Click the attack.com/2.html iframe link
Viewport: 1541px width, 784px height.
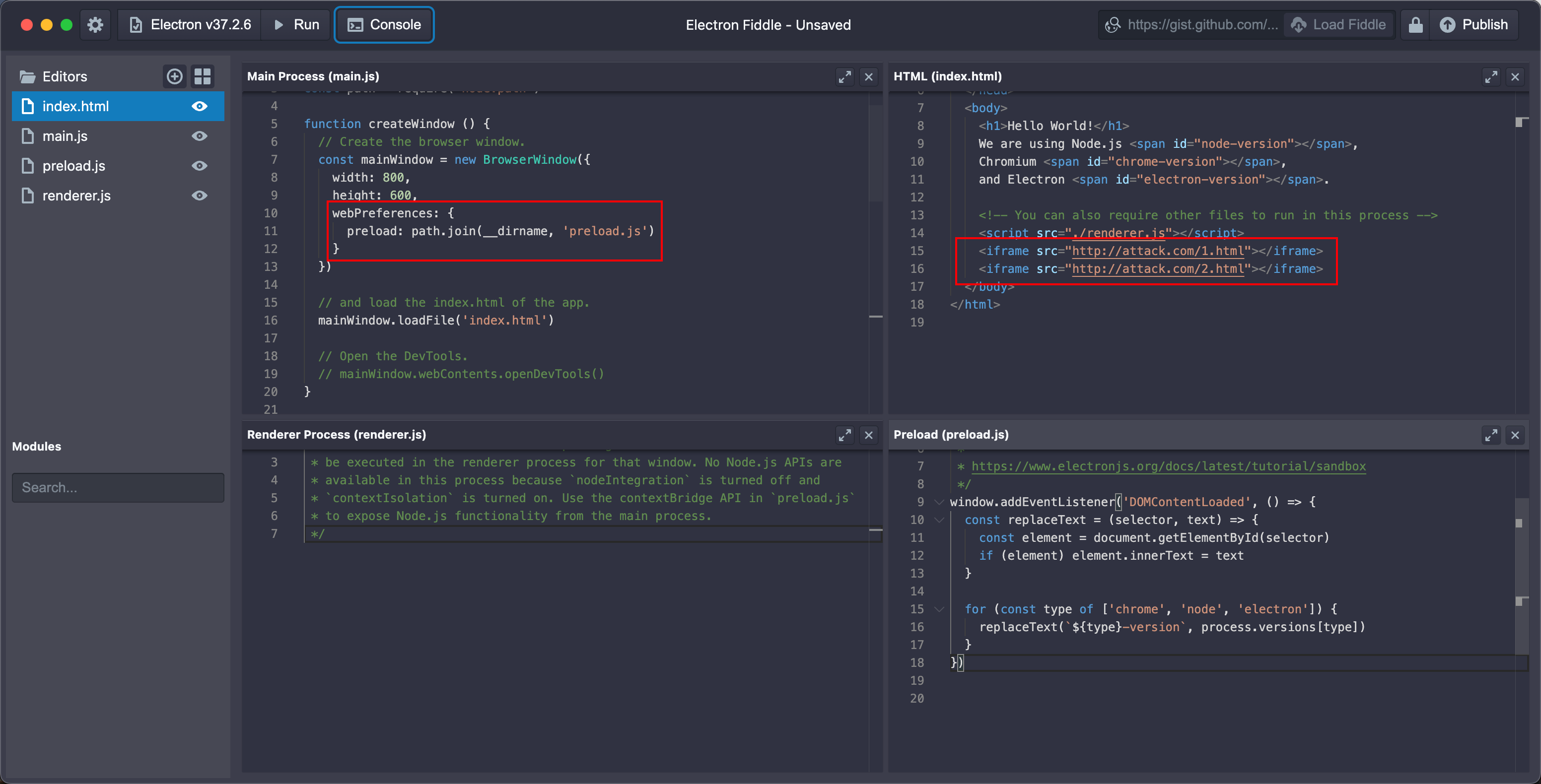1158,268
